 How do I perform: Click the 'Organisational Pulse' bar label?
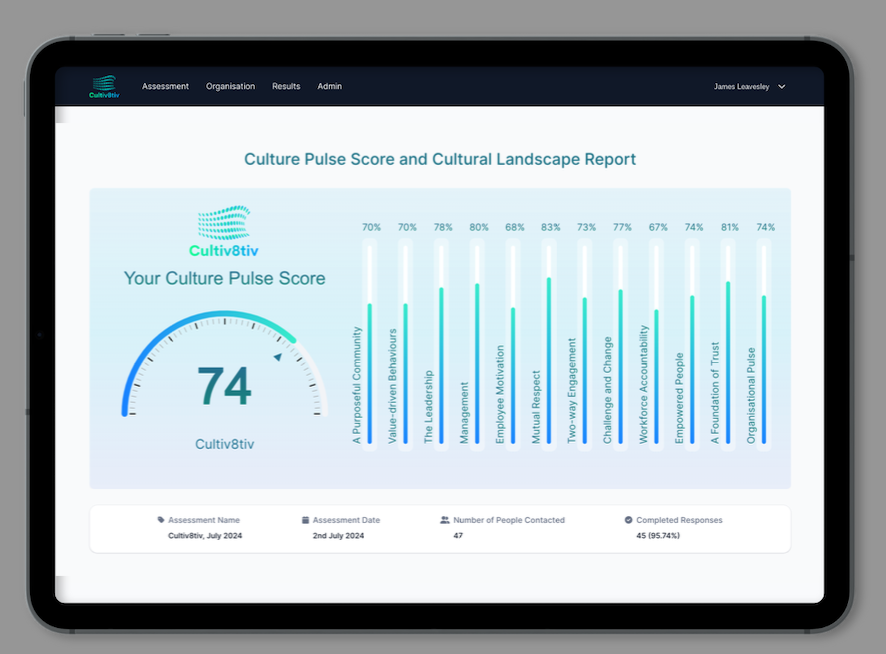(751, 396)
